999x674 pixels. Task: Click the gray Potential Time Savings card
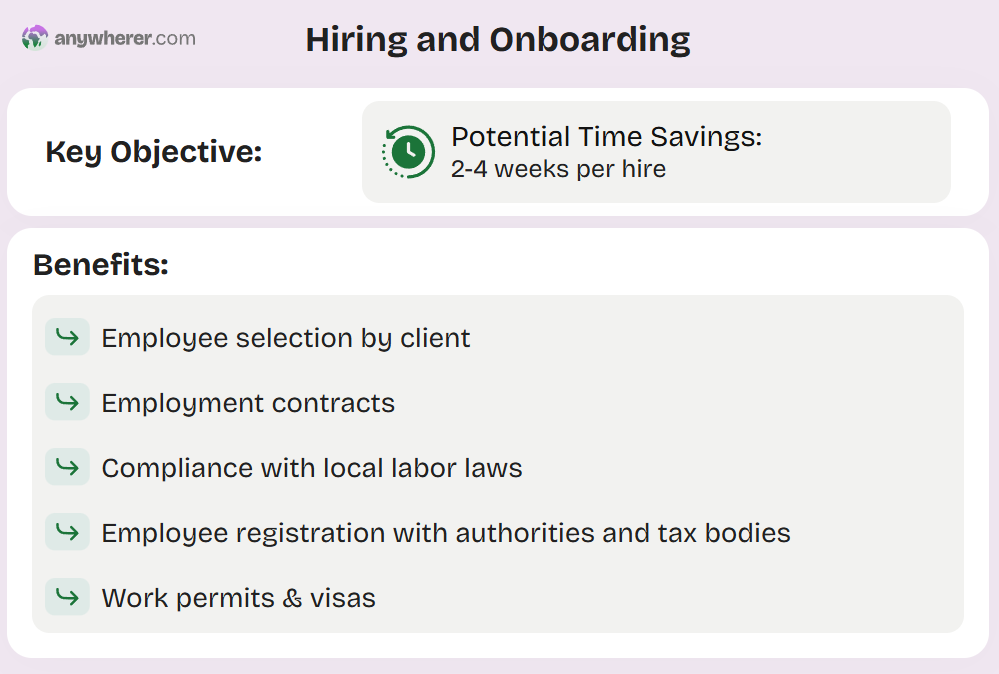click(656, 152)
